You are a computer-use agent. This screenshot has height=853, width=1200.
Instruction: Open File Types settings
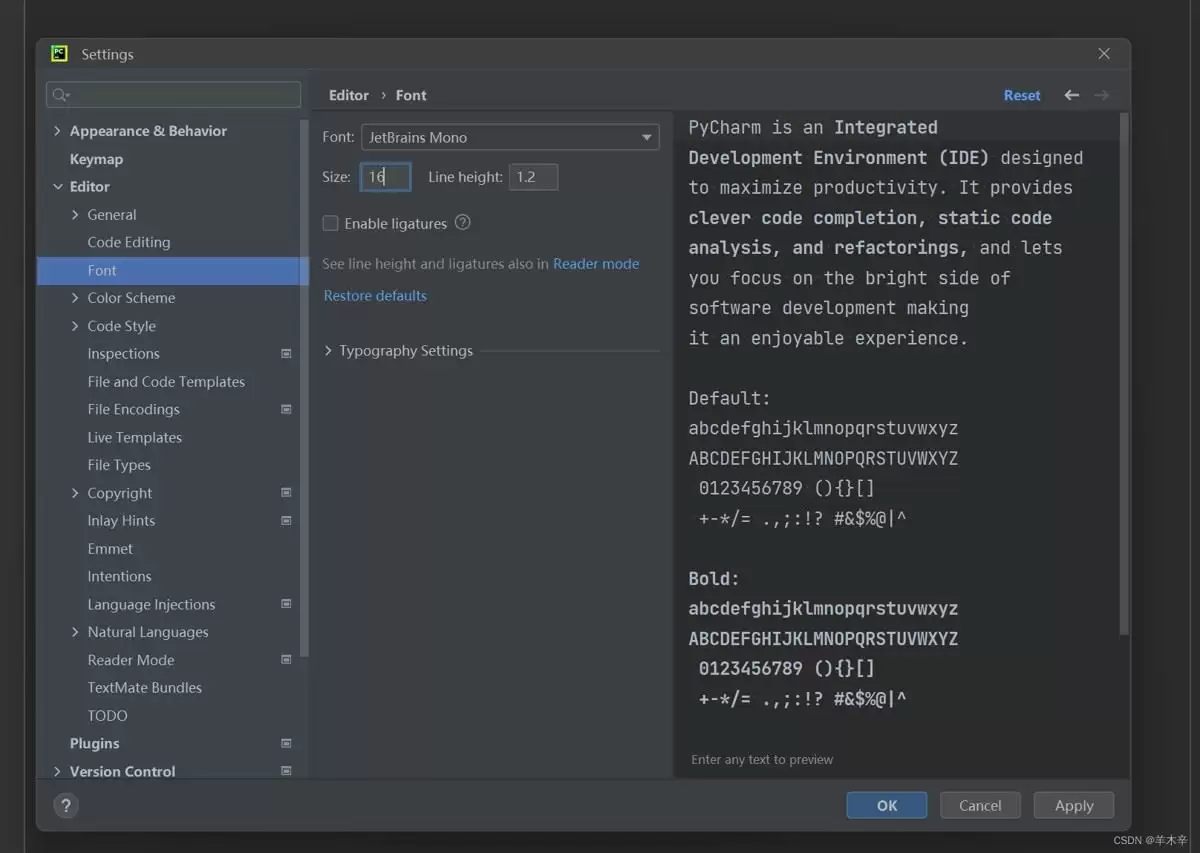tap(119, 465)
